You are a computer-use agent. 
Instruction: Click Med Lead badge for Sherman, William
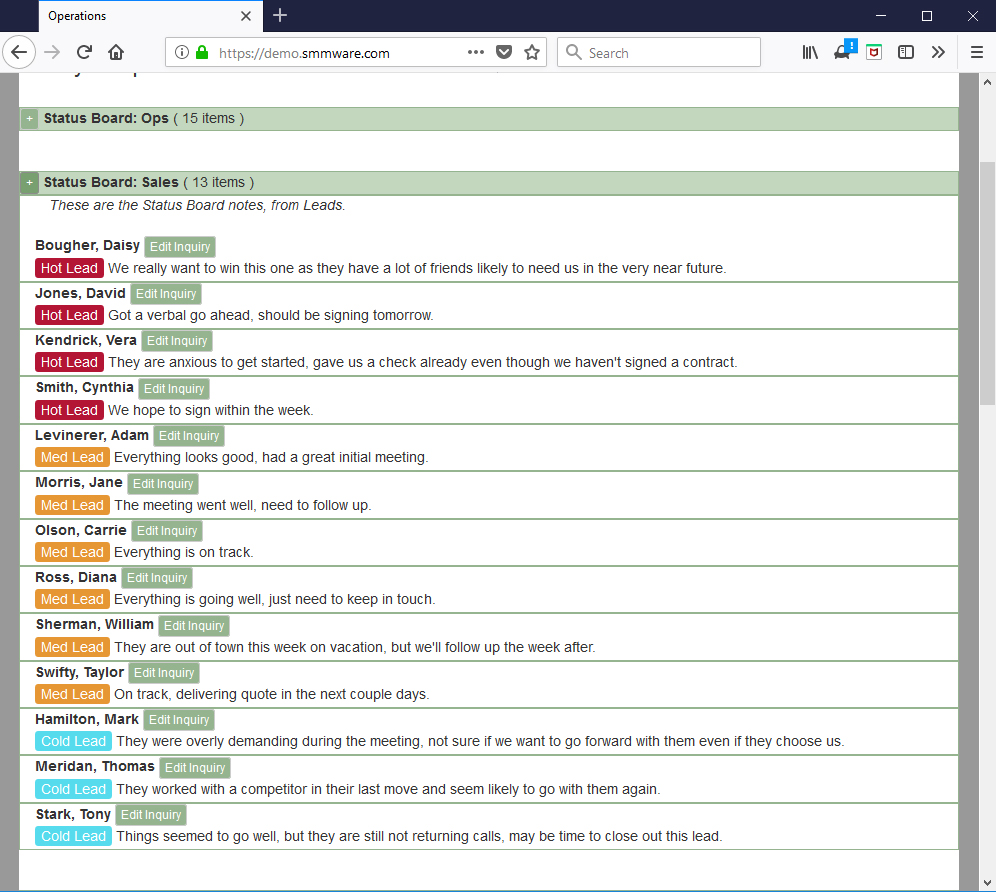[x=72, y=647]
